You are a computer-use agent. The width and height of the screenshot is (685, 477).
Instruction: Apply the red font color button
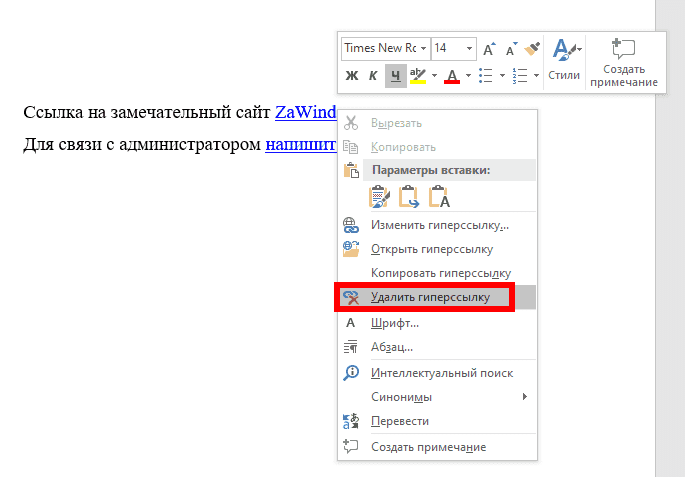[x=451, y=76]
